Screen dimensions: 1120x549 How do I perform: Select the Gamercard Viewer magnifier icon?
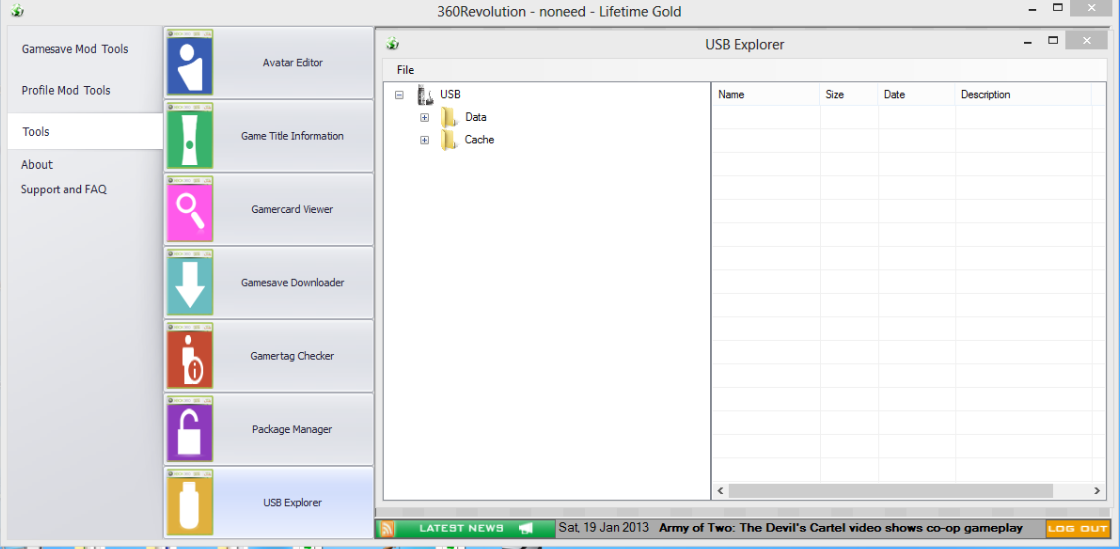pos(189,210)
